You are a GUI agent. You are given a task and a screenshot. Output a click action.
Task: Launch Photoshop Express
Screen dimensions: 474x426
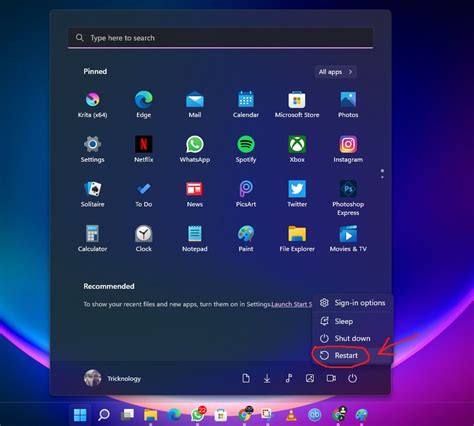348,198
